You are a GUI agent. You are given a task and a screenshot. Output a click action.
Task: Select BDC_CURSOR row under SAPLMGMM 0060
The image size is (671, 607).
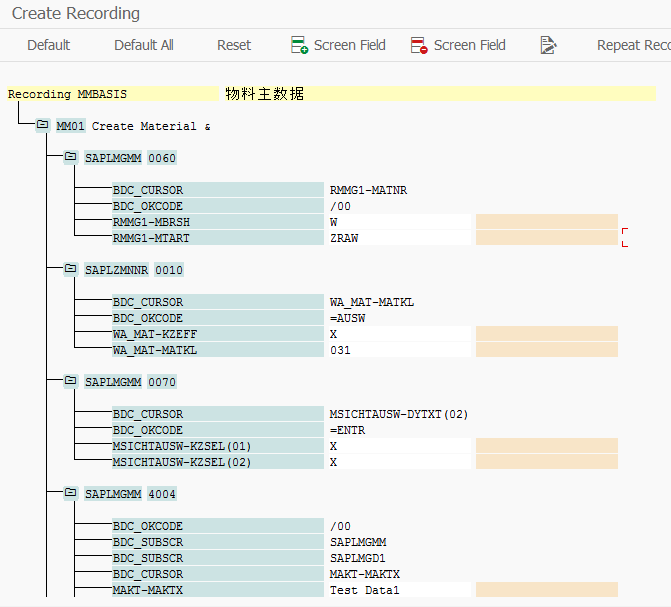click(218, 190)
